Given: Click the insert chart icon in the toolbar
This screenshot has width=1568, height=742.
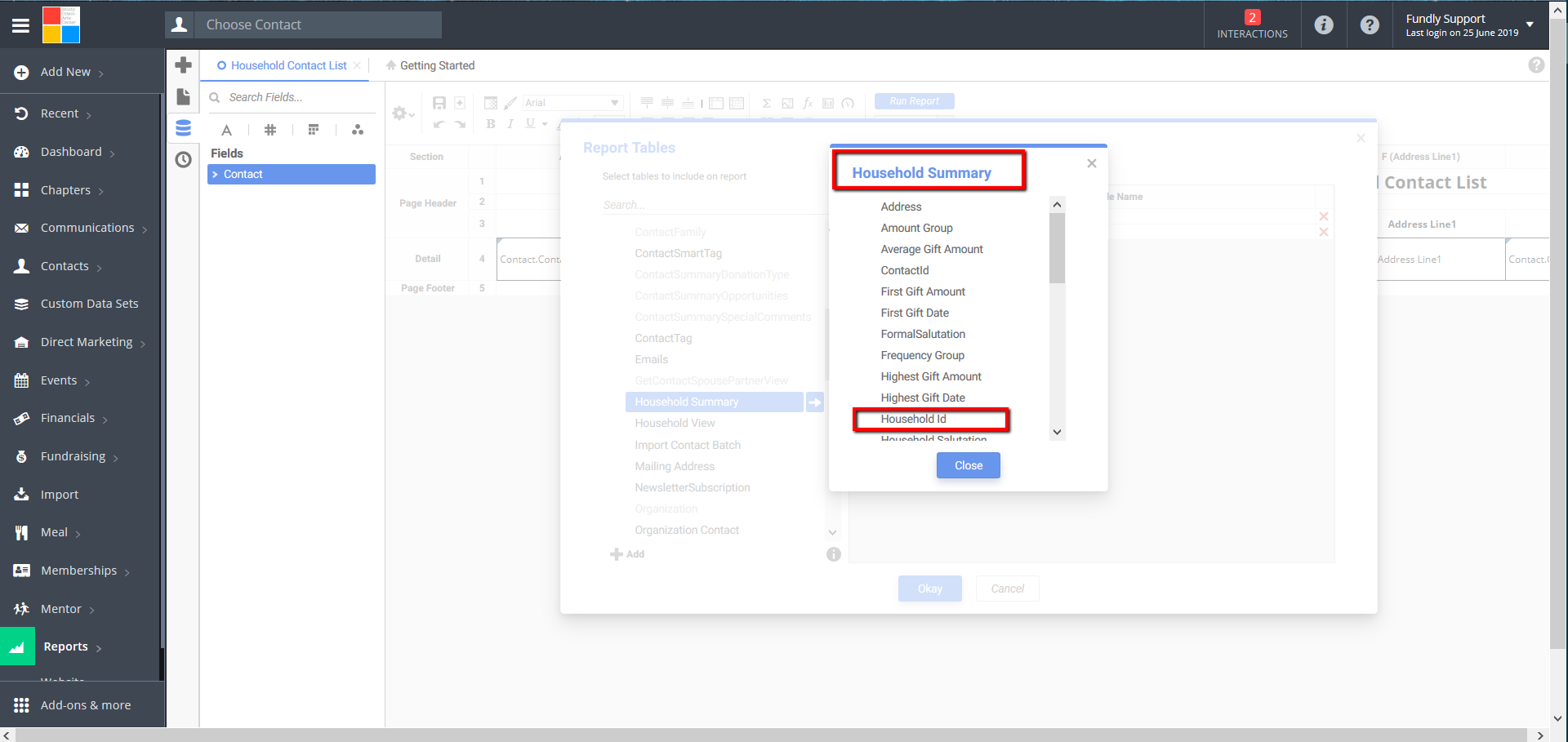Looking at the screenshot, I should coord(828,103).
